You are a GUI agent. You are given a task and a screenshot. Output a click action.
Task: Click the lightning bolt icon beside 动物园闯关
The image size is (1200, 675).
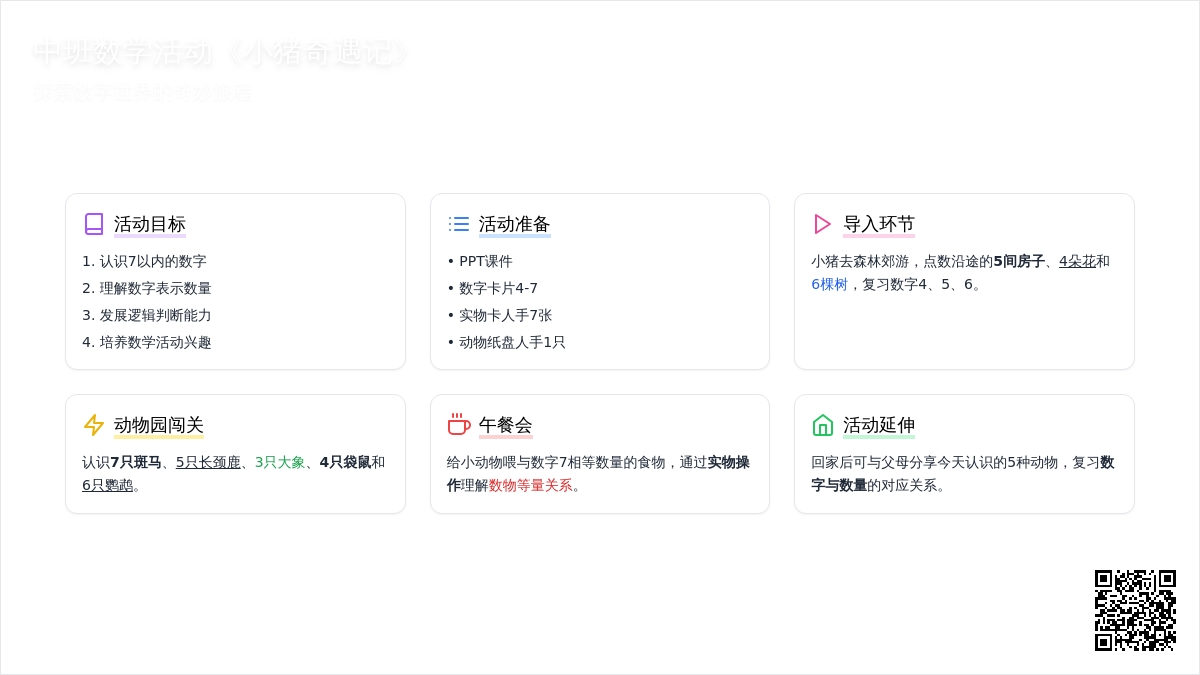[94, 425]
